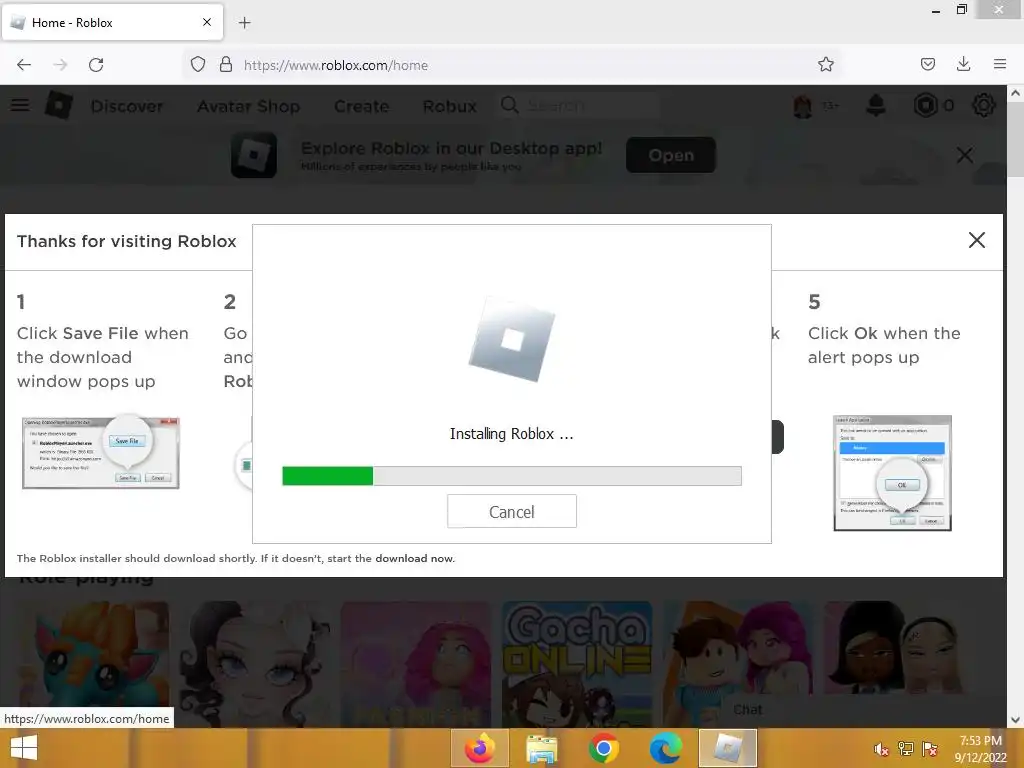Go forward in browser history
The image size is (1024, 768).
(60, 65)
